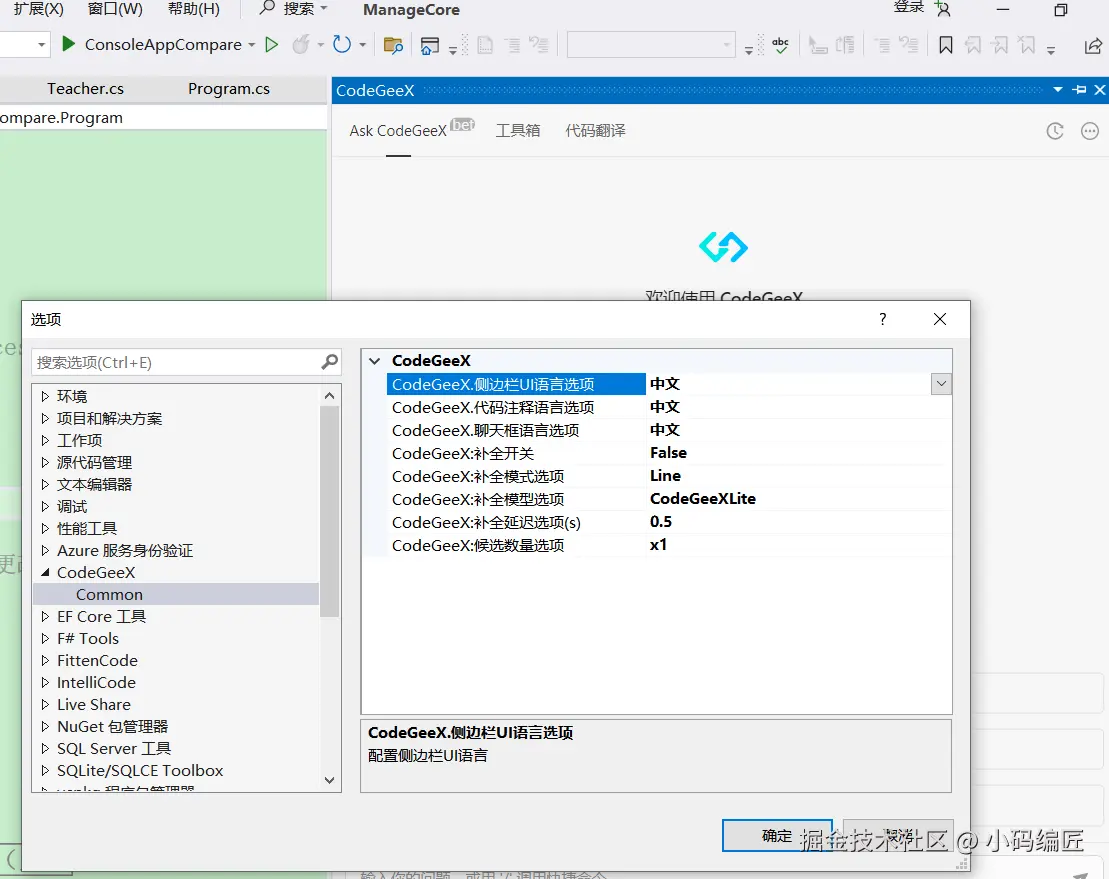The height and width of the screenshot is (879, 1109).
Task: Select IntelliCode in the options tree
Action: coord(96,682)
